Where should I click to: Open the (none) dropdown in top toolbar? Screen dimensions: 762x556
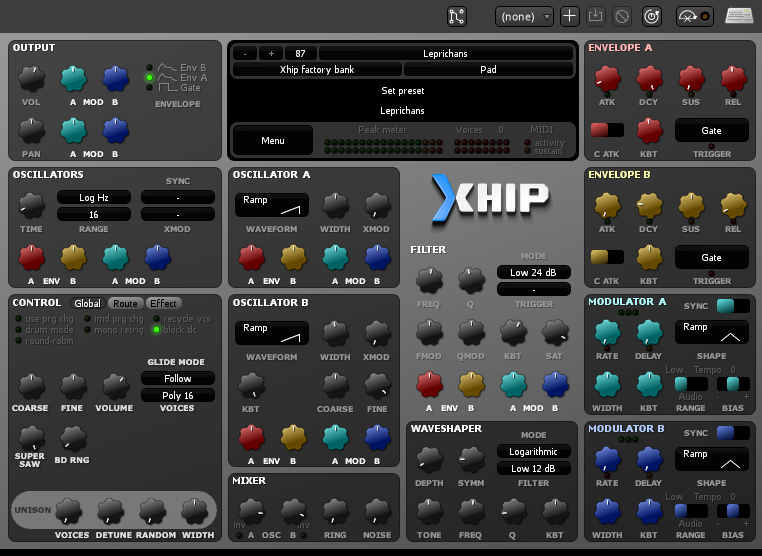click(x=524, y=16)
